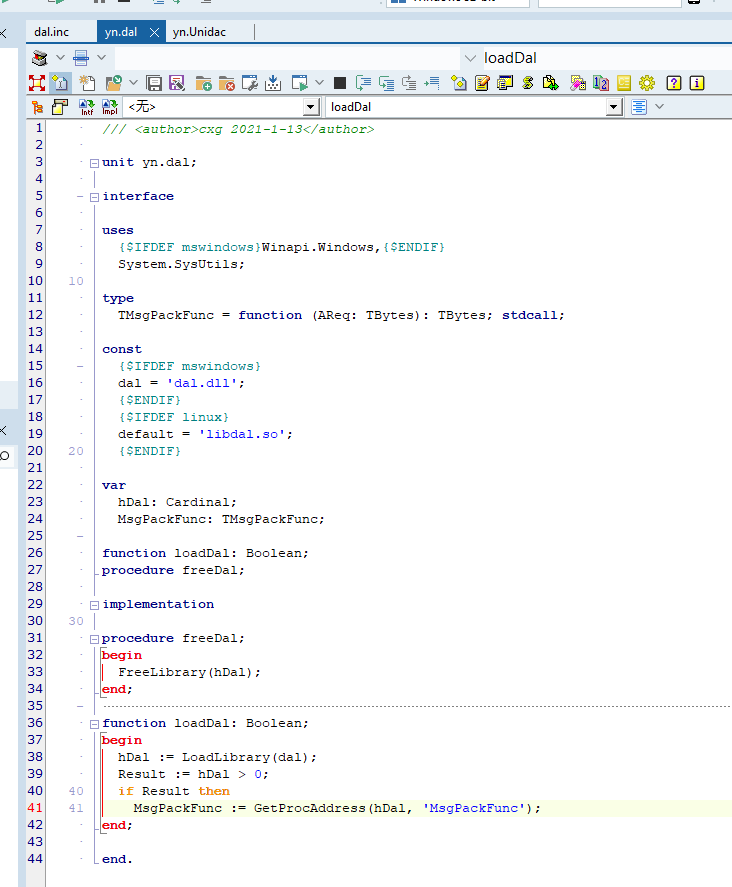The image size is (732, 887).
Task: Jump to interface with the Intf icon
Action: [x=87, y=107]
